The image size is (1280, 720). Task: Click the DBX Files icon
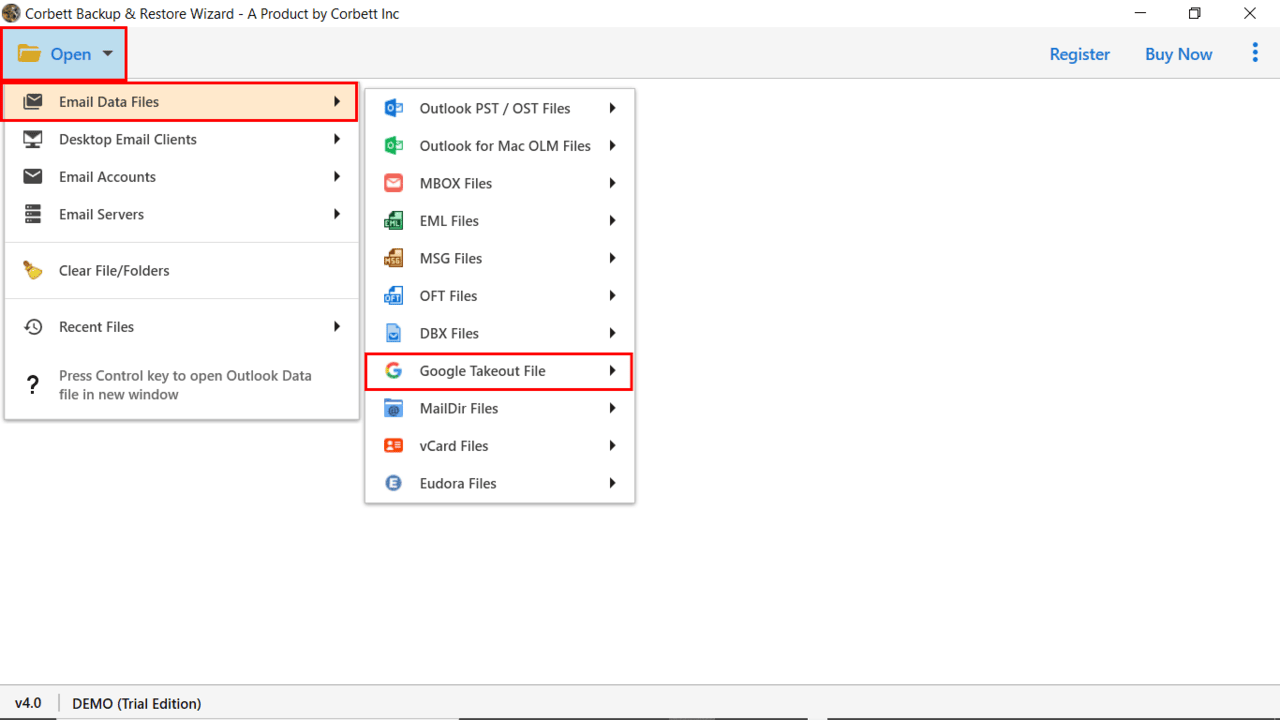[394, 333]
